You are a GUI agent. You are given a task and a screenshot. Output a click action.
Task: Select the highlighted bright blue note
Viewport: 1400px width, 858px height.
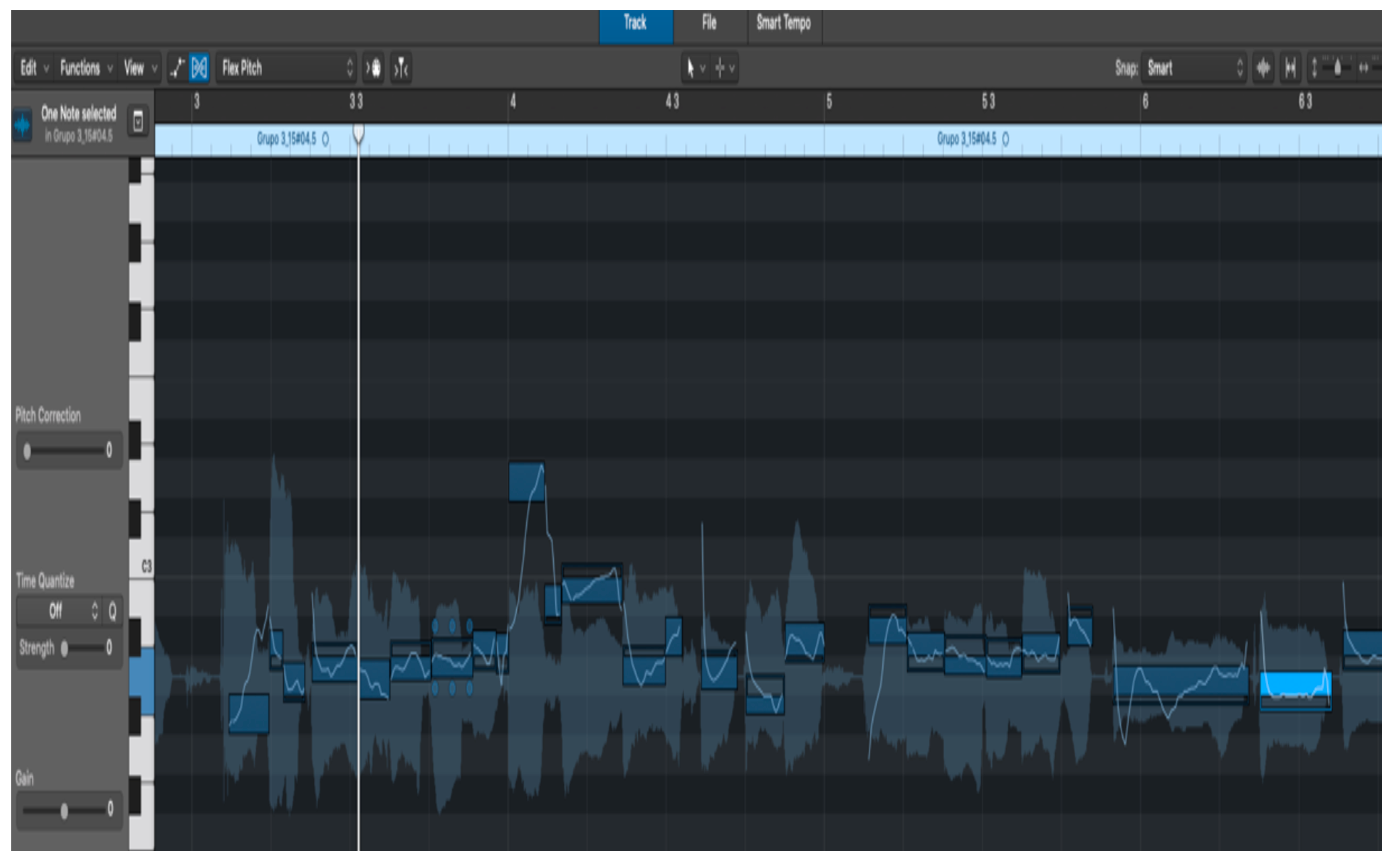point(1295,684)
